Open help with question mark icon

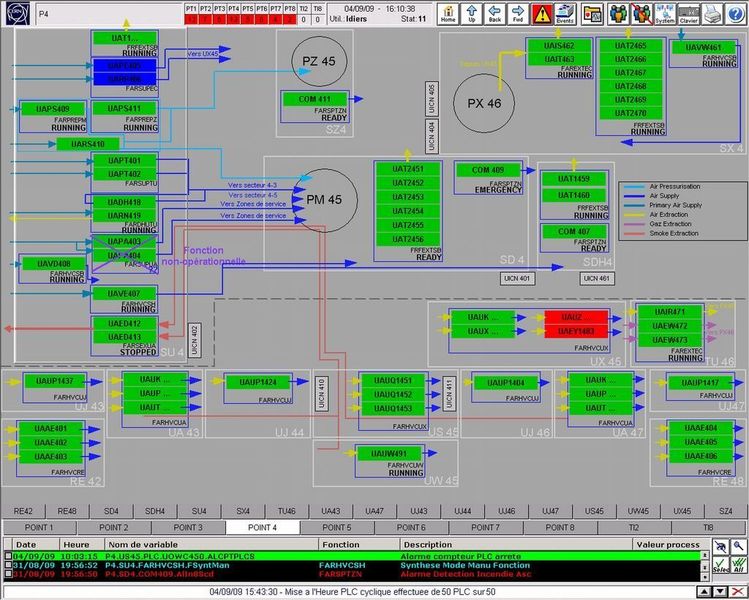tap(735, 13)
